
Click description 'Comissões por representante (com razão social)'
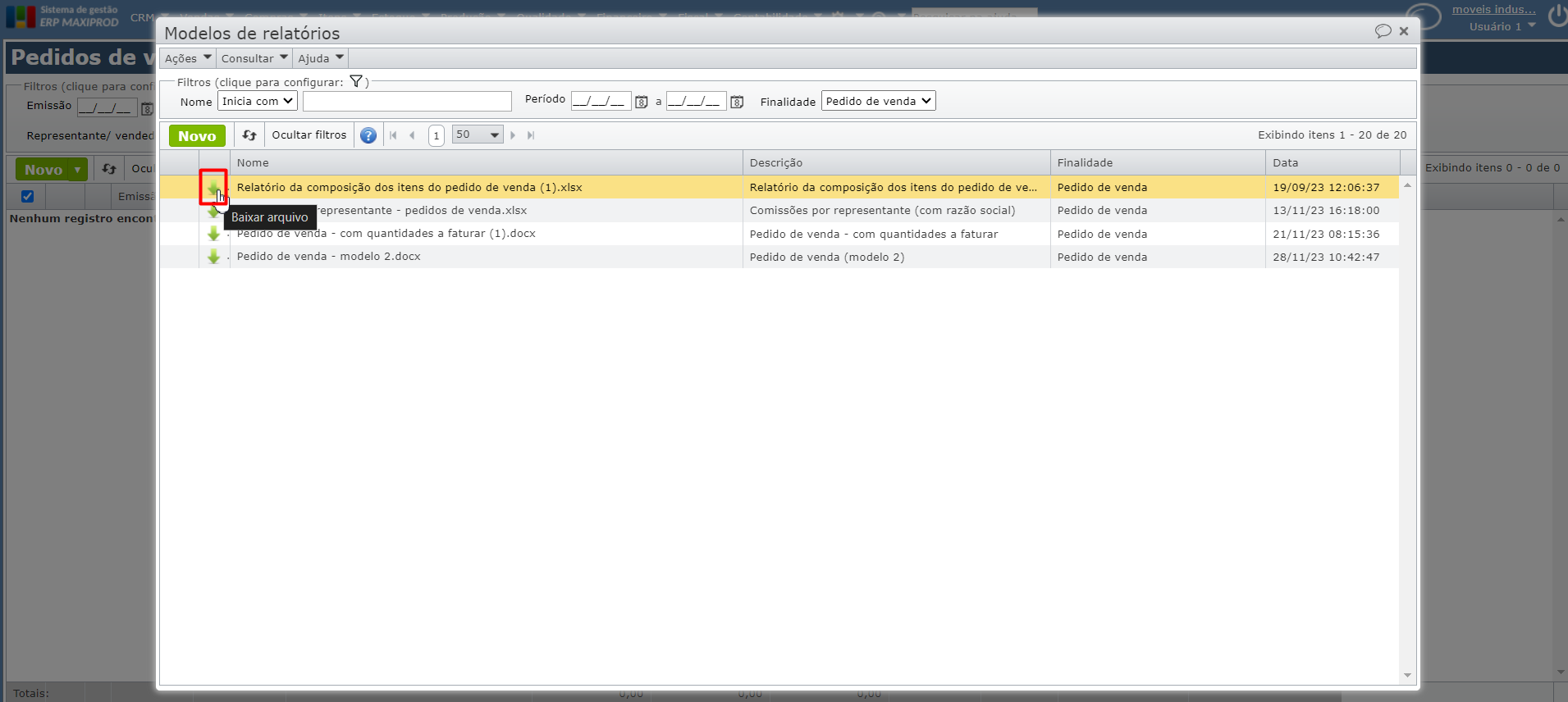pos(882,211)
